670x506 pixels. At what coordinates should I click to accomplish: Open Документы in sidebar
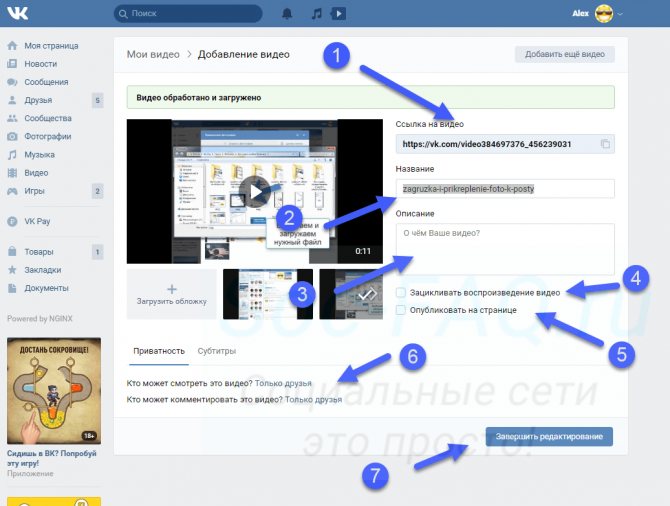pos(46,288)
